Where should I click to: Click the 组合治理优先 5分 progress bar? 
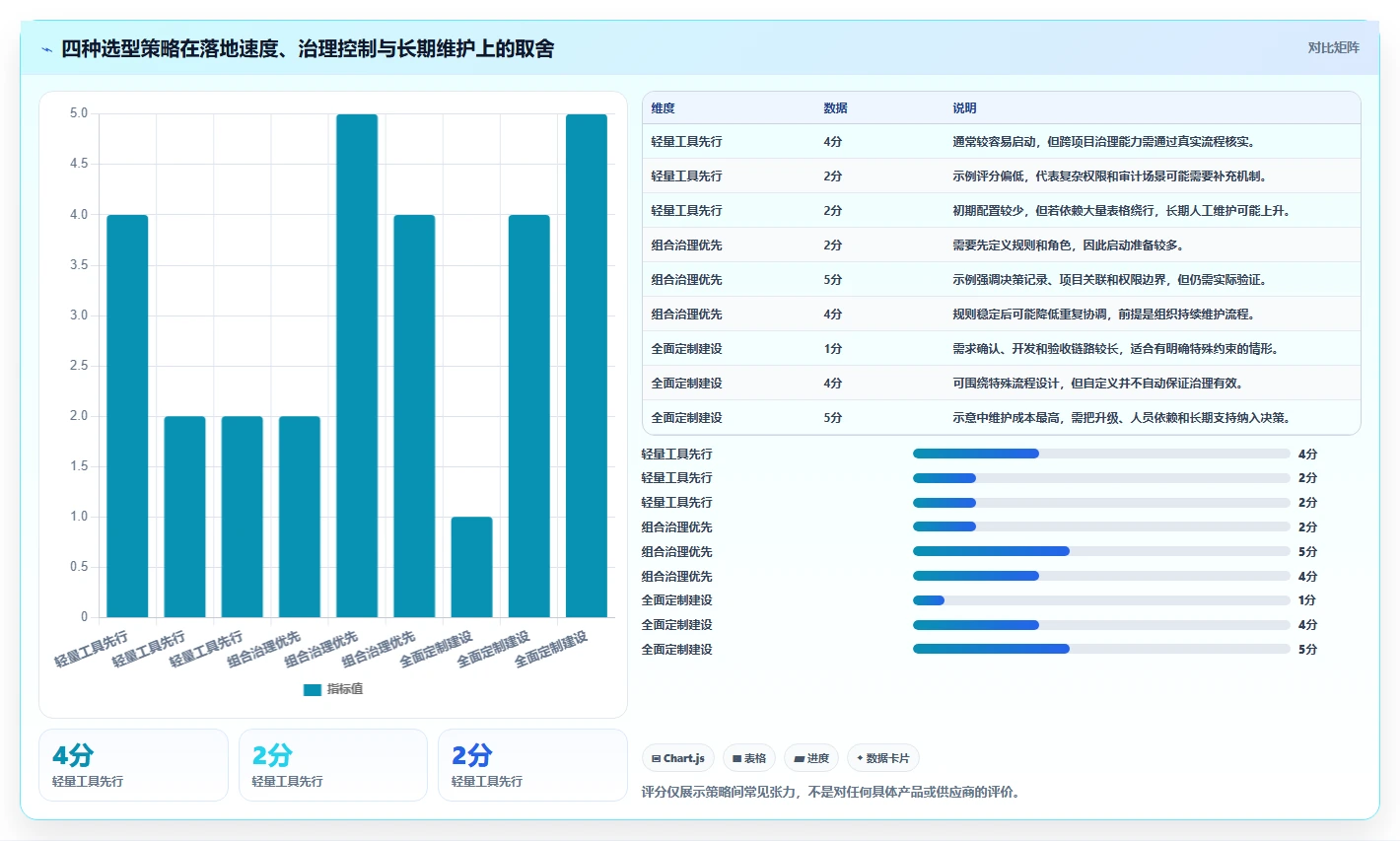coord(1101,551)
